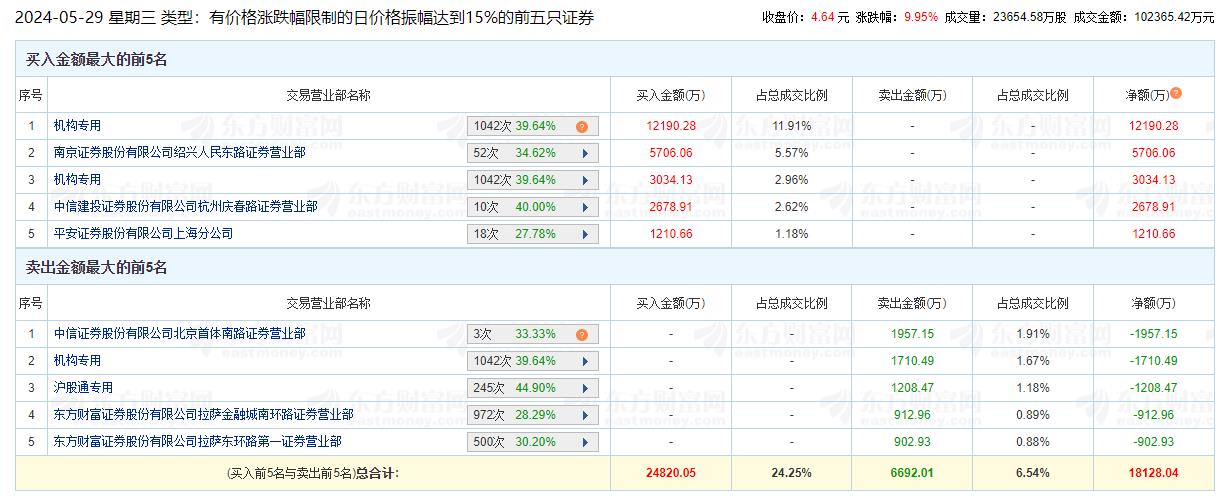Click orange question icon in first buy row
Viewport: 1229px width, 502px height.
pyautogui.click(x=581, y=127)
